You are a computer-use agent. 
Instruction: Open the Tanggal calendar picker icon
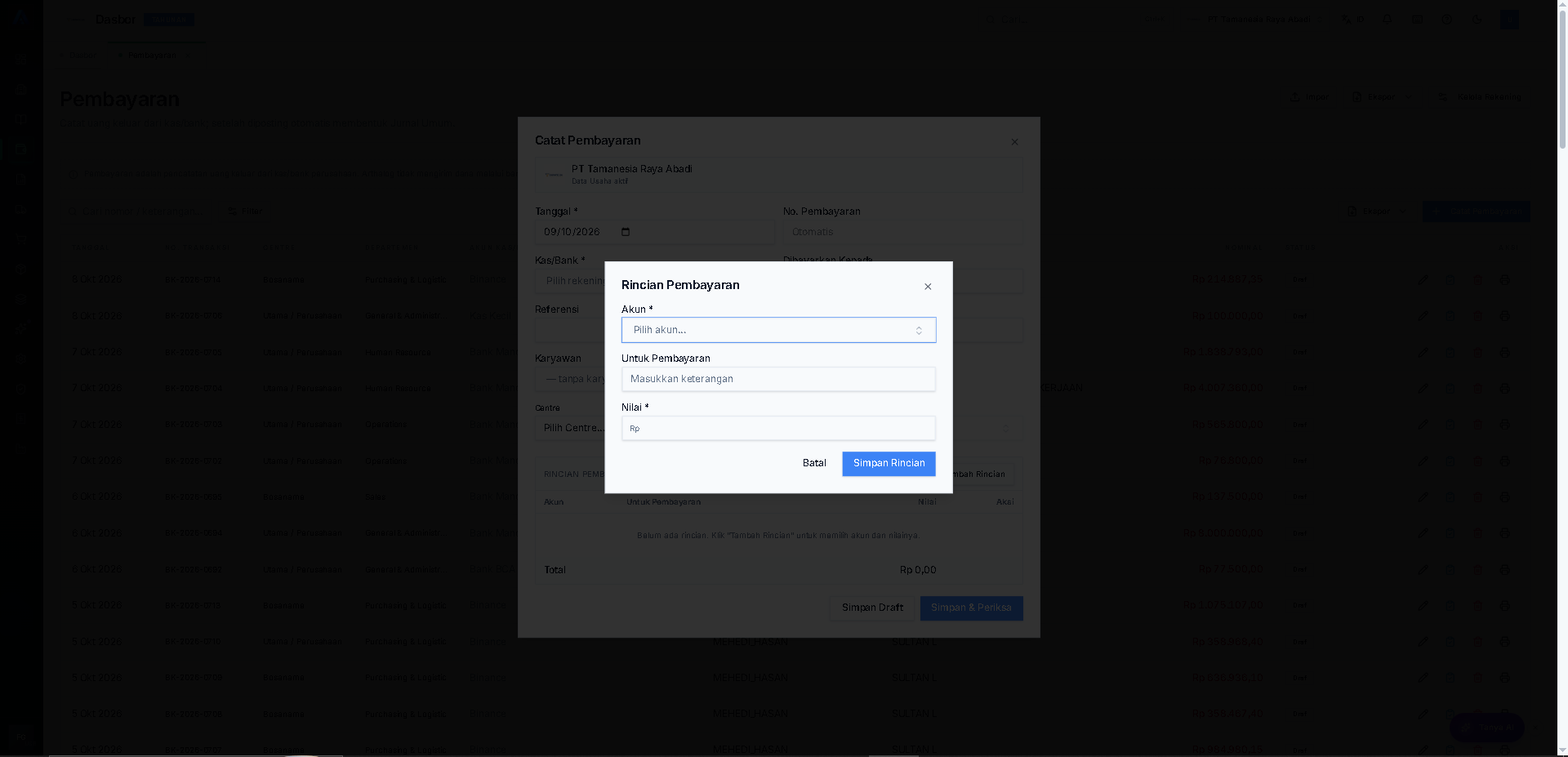point(626,232)
